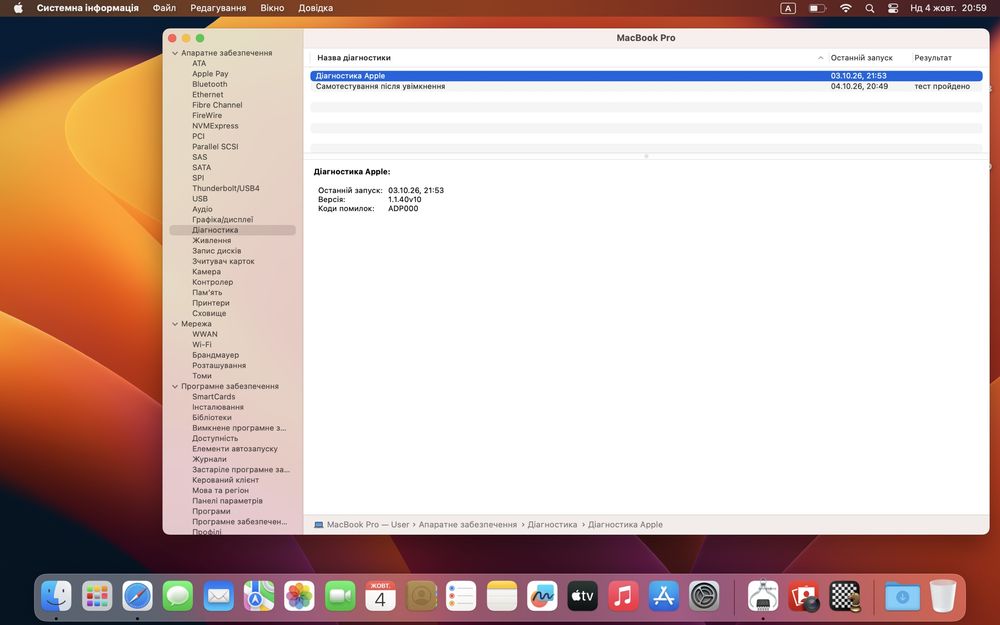Open Photo Booth in the Dock

[x=804, y=596]
